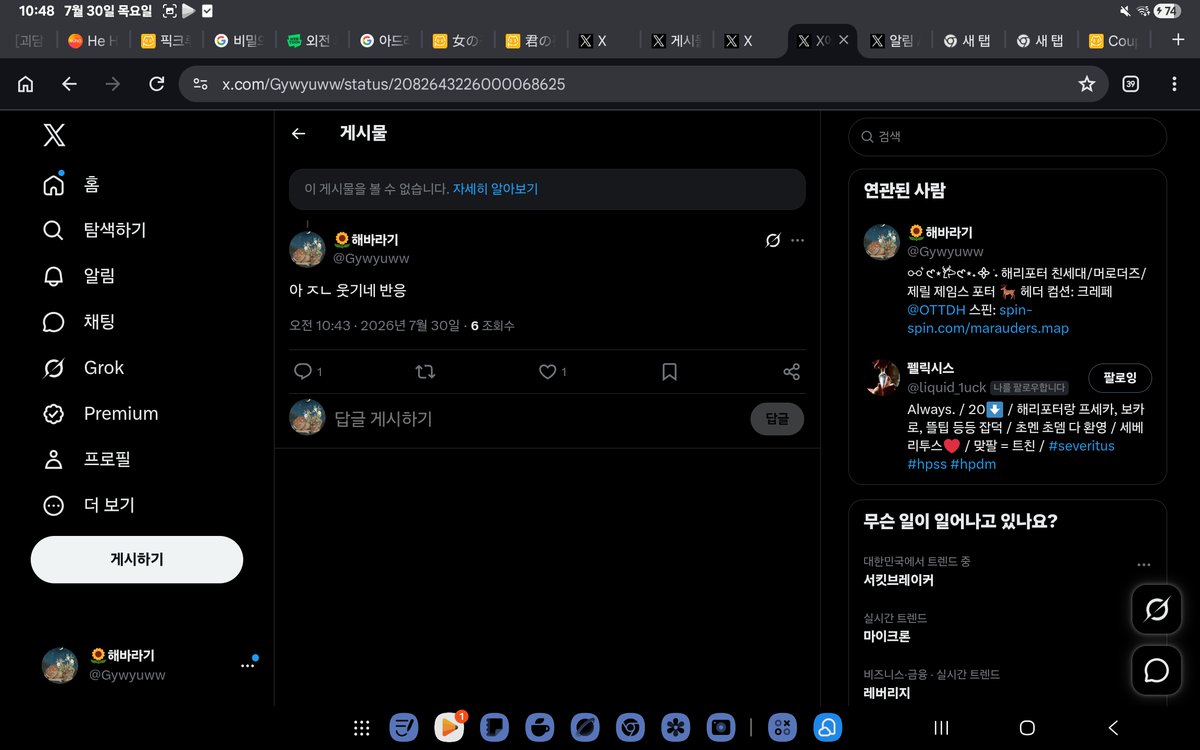Open the recent apps navigation button

tap(940, 728)
